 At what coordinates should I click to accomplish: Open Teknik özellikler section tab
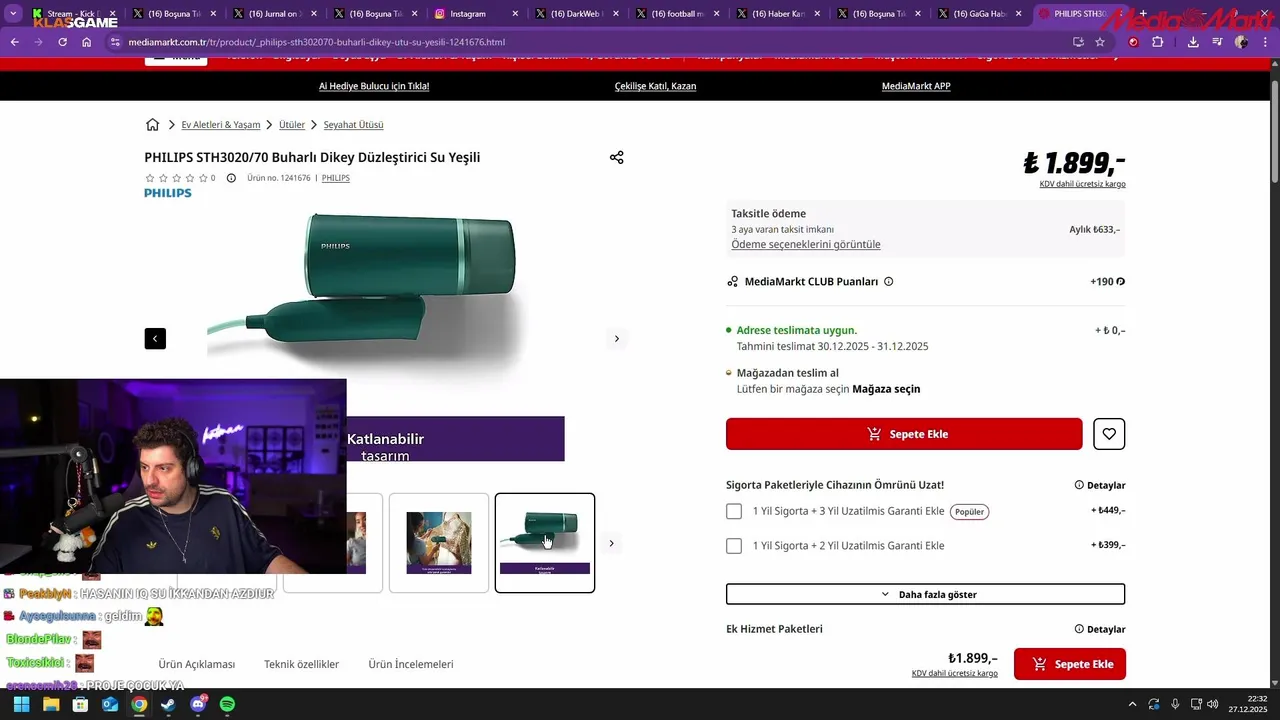301,664
